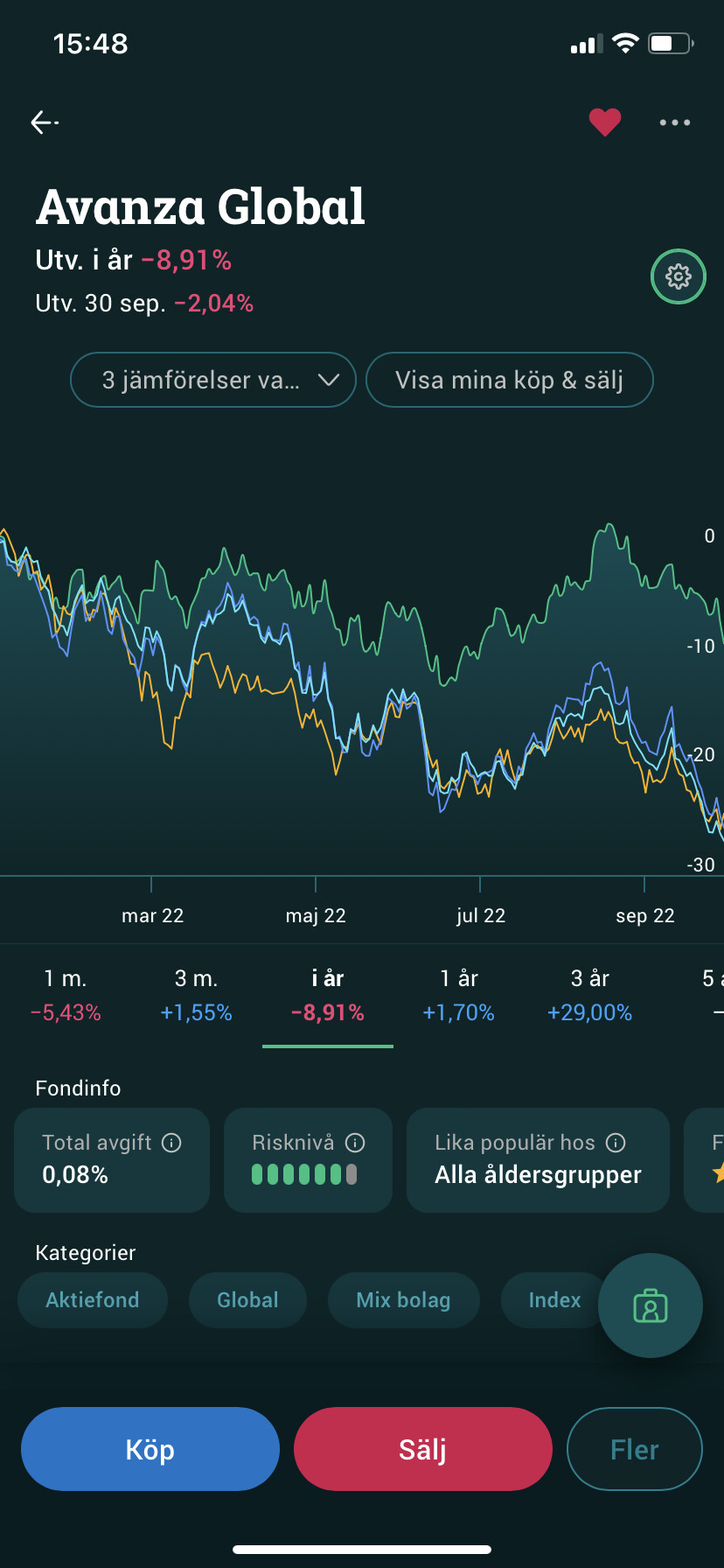Image resolution: width=724 pixels, height=1568 pixels.
Task: Tap the battery status bar icon
Action: (672, 43)
